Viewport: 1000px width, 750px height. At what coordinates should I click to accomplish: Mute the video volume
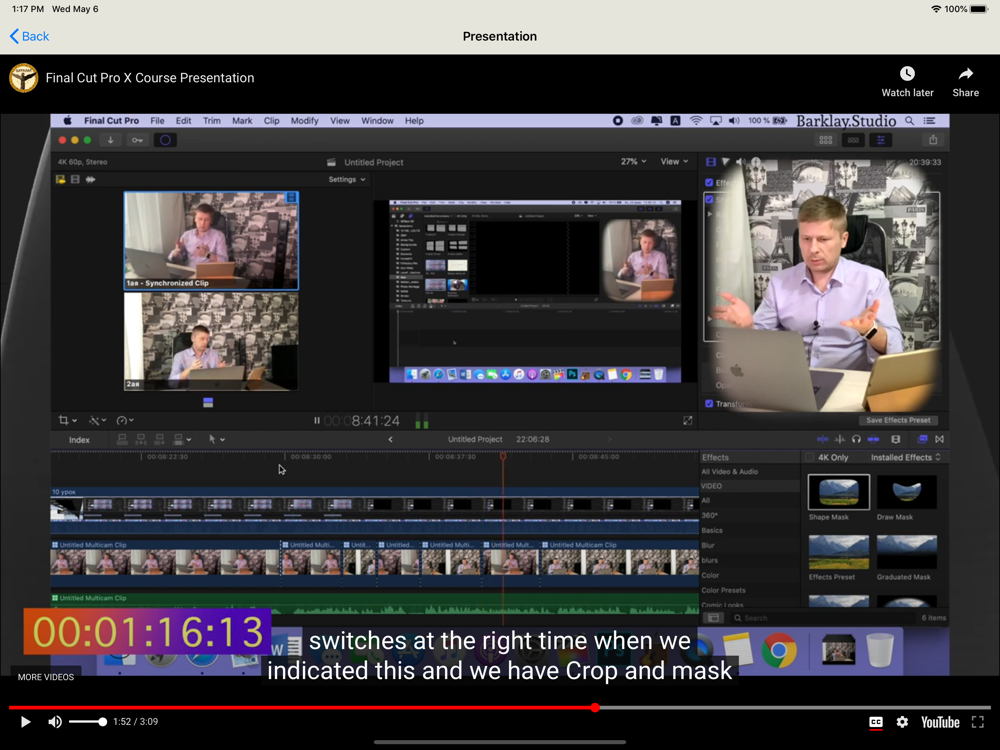click(x=55, y=722)
